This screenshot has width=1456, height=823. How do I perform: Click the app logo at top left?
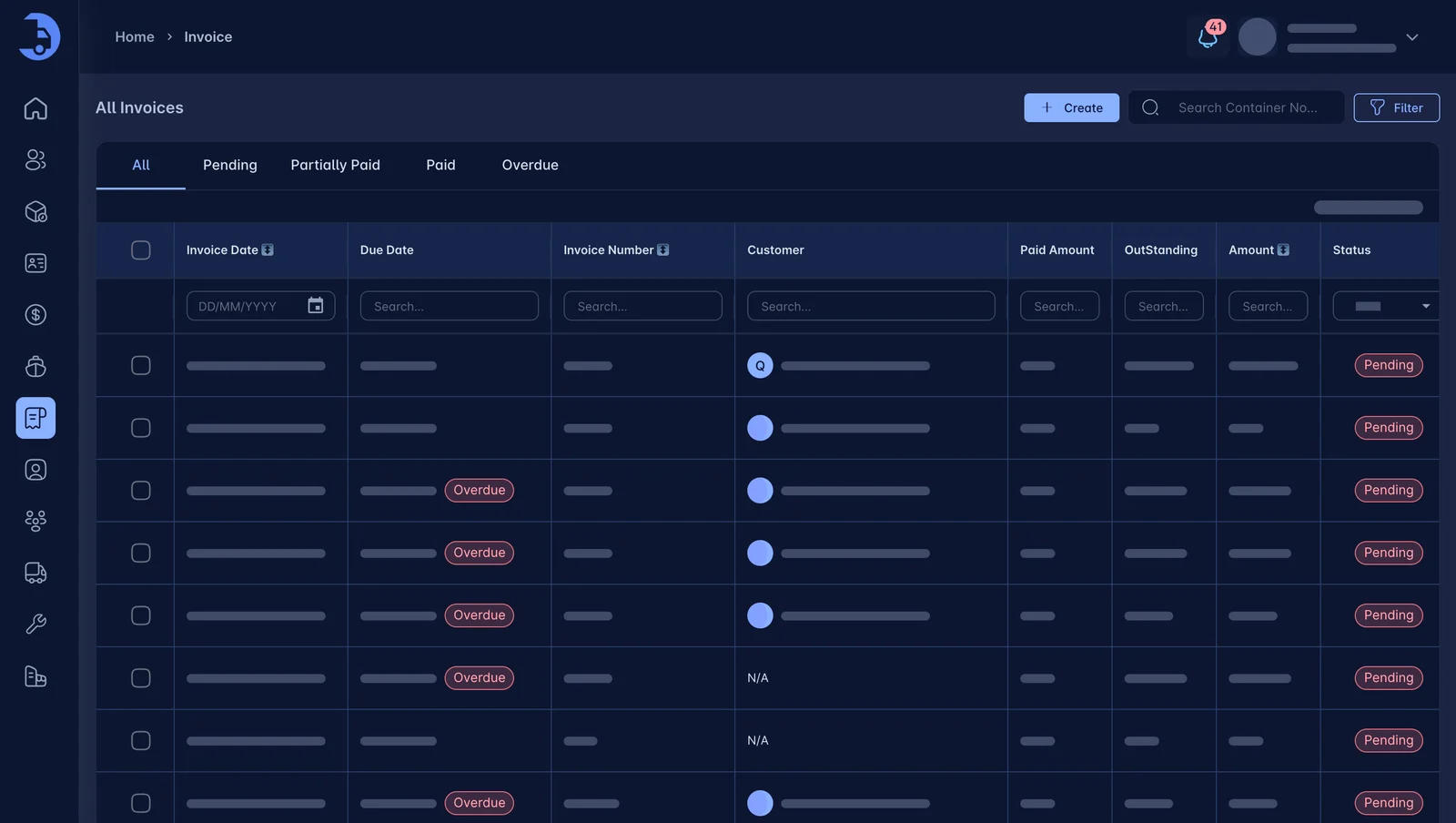(39, 37)
